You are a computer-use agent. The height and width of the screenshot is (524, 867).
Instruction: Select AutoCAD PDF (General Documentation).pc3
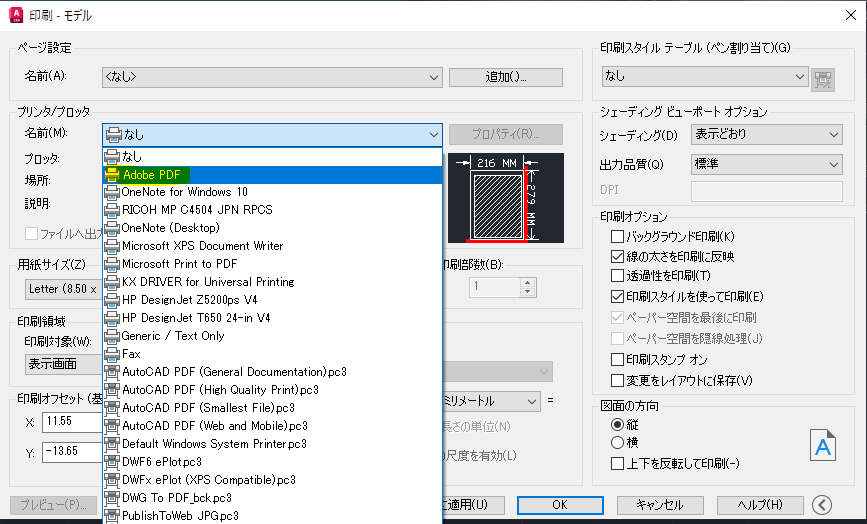273,372
